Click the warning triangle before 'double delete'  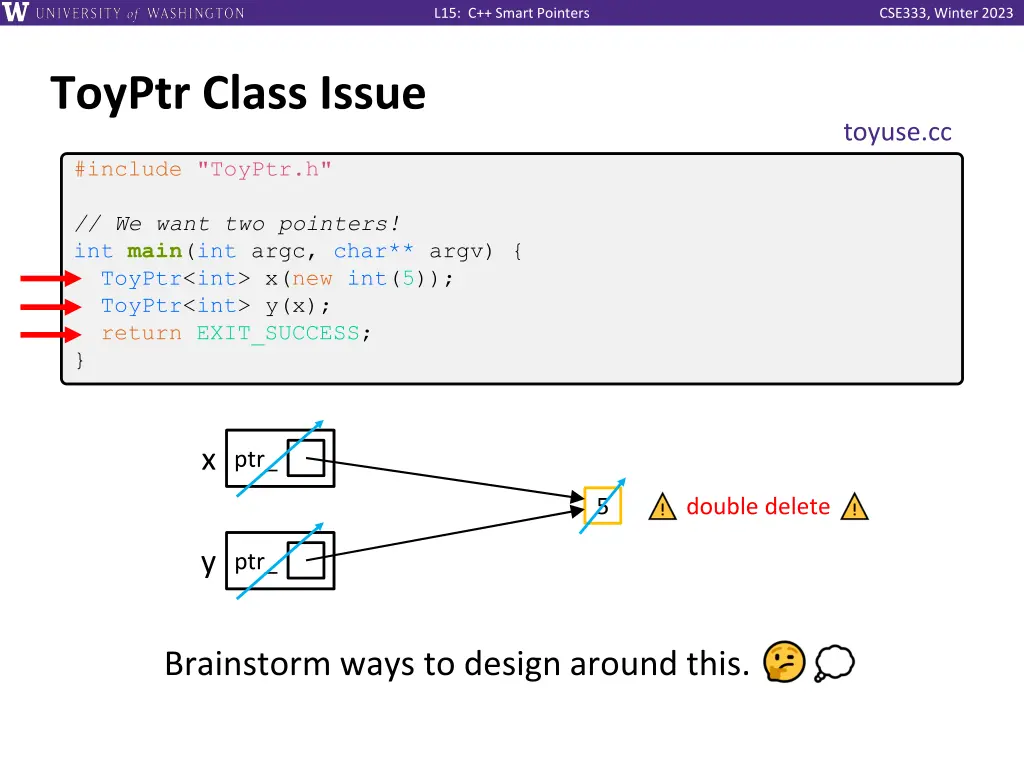coord(662,507)
